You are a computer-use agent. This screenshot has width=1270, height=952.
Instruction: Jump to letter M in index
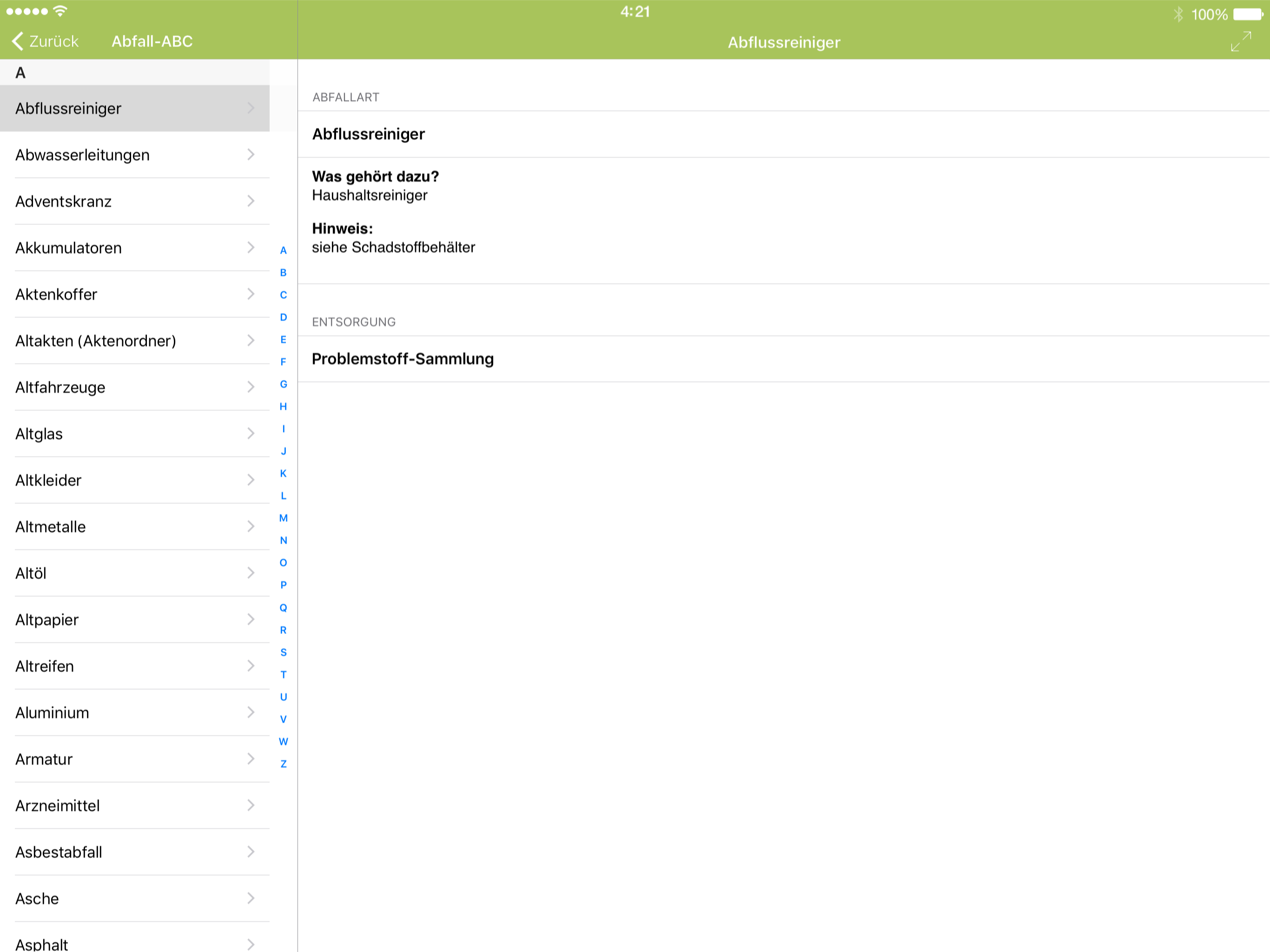click(x=284, y=518)
